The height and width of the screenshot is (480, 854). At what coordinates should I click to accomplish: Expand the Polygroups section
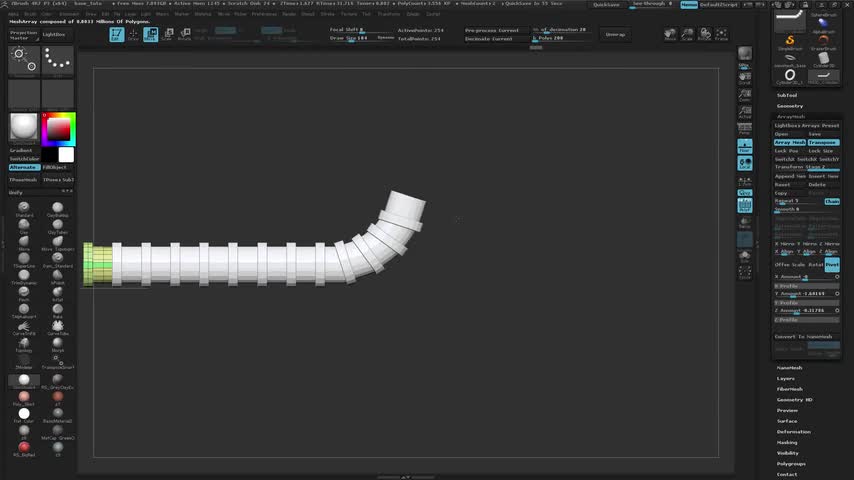[791, 464]
